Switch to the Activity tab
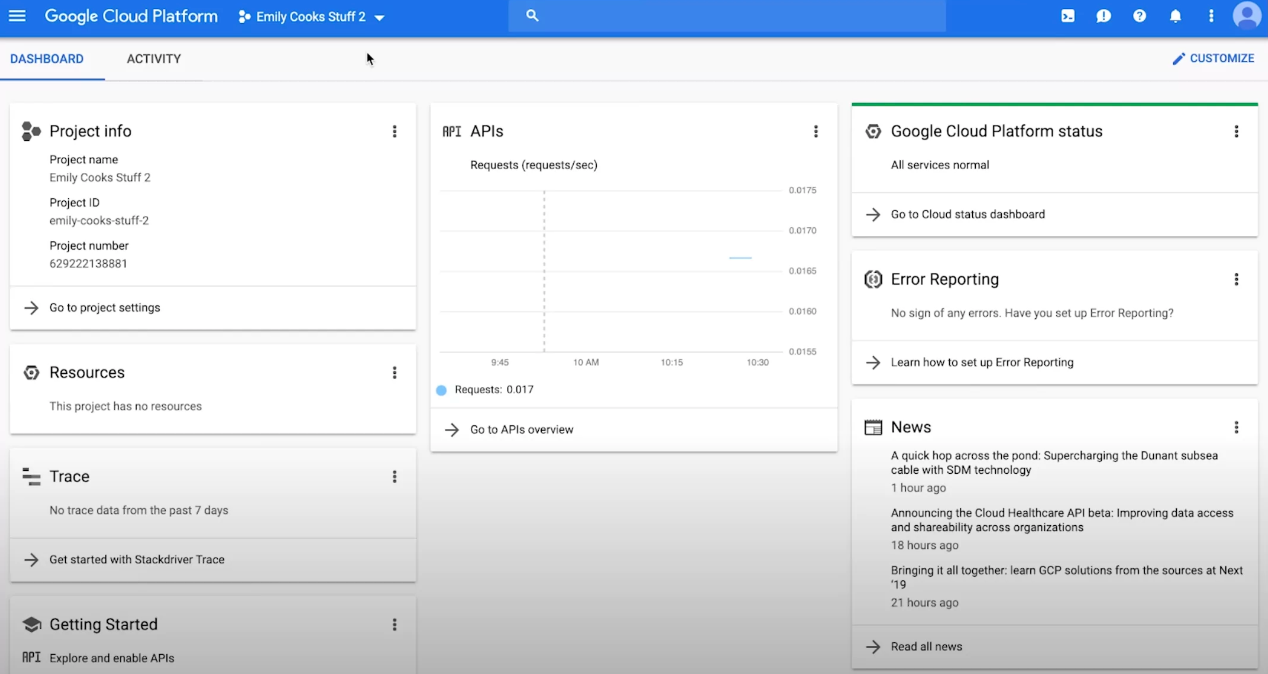The height and width of the screenshot is (674, 1268). coord(154,59)
